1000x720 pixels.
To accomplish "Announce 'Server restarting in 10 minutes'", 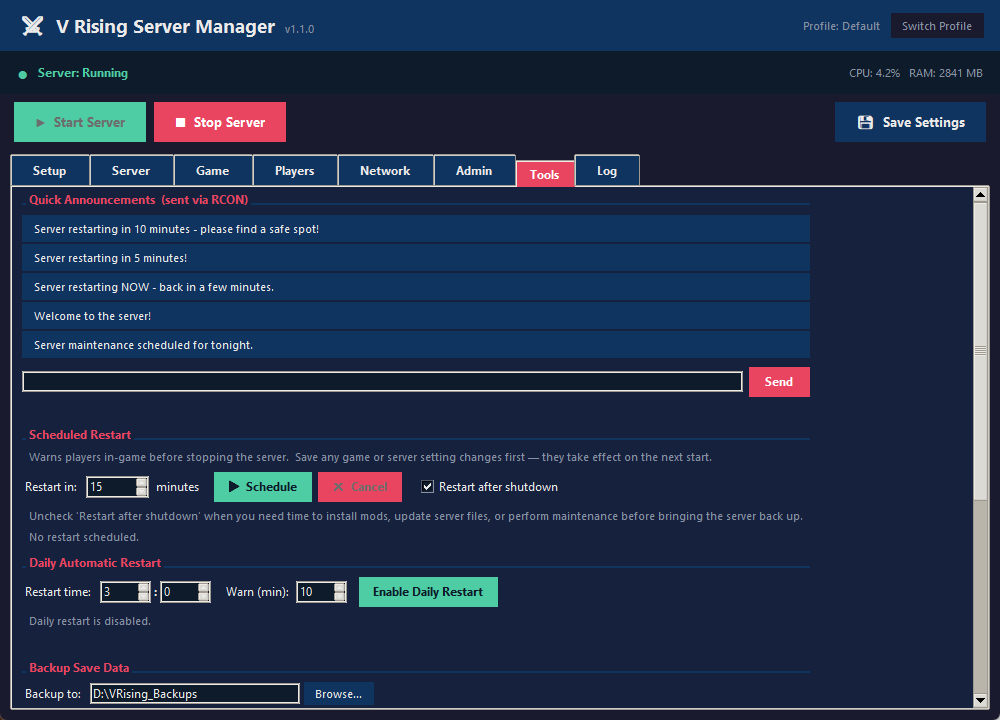I will (x=416, y=229).
